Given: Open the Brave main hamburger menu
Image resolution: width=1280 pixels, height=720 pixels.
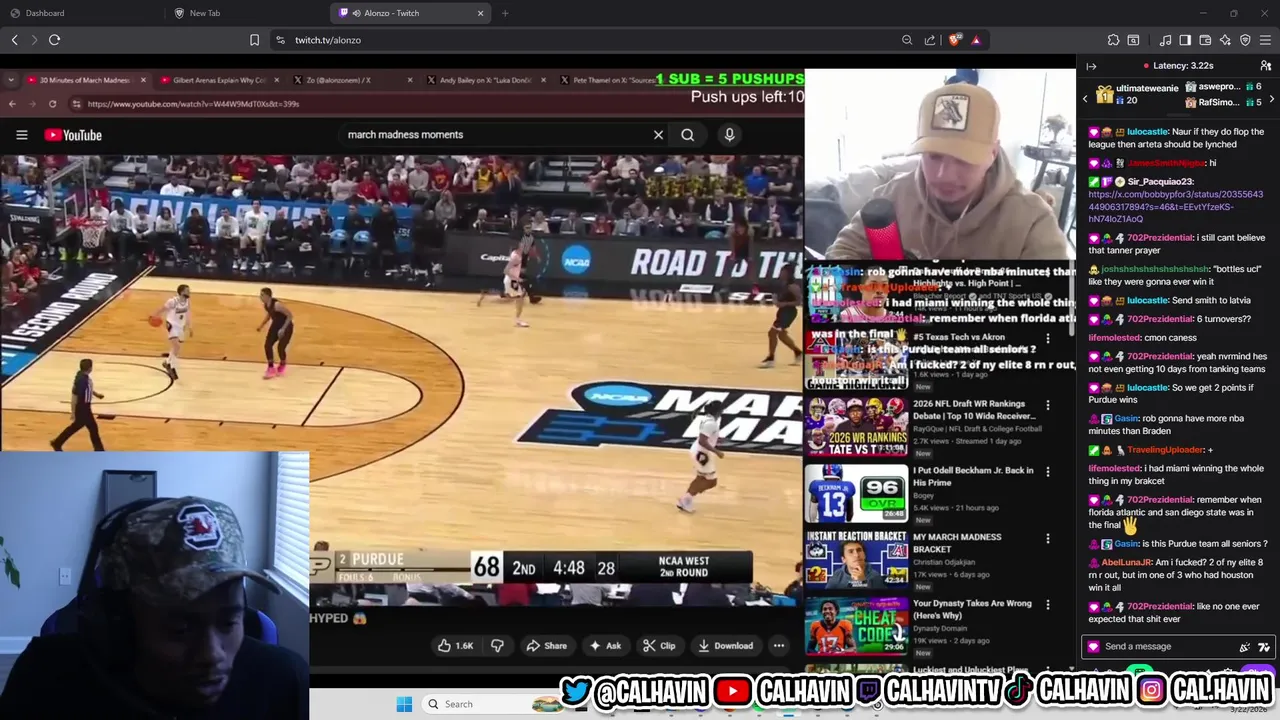Looking at the screenshot, I should [1265, 40].
